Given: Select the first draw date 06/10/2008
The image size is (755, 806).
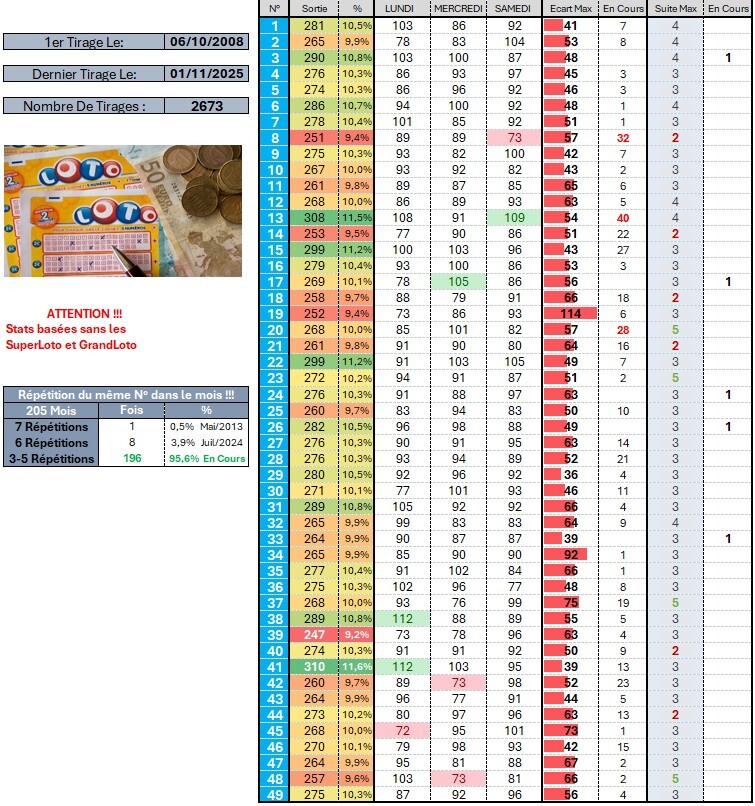Looking at the screenshot, I should point(206,42).
